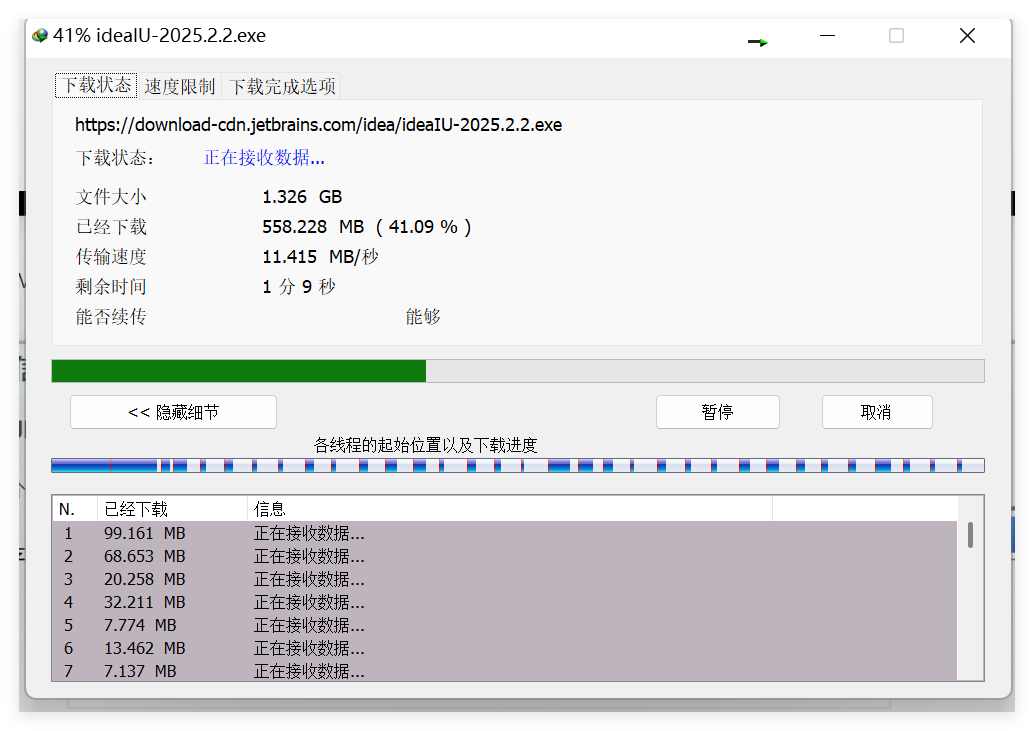Click the window title 41% ideaIU-2025.2.2.exe

[x=159, y=36]
